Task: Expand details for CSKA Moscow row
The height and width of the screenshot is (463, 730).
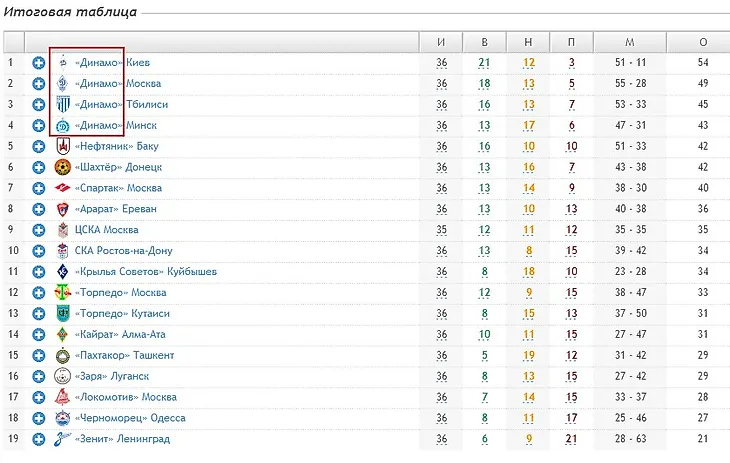Action: click(39, 230)
